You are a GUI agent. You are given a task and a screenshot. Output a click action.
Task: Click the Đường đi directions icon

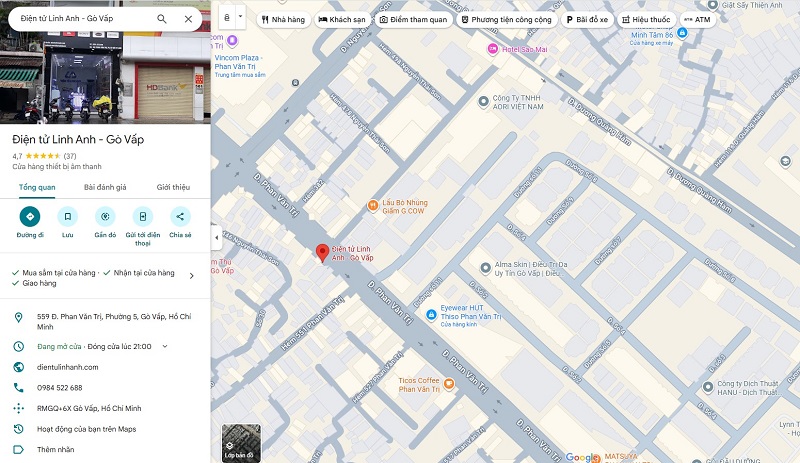(x=30, y=216)
